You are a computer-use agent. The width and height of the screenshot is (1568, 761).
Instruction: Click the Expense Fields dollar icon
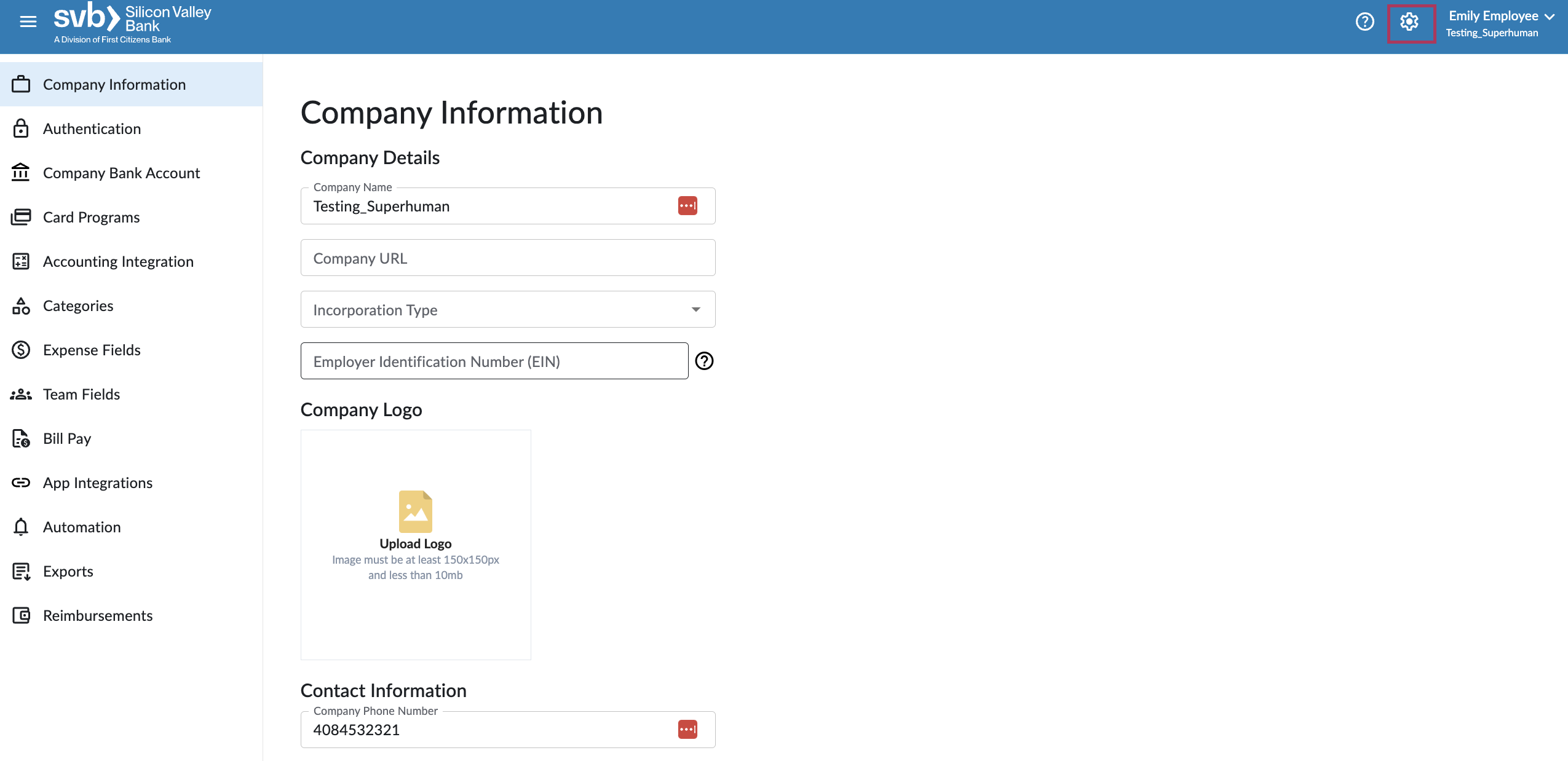coord(21,350)
